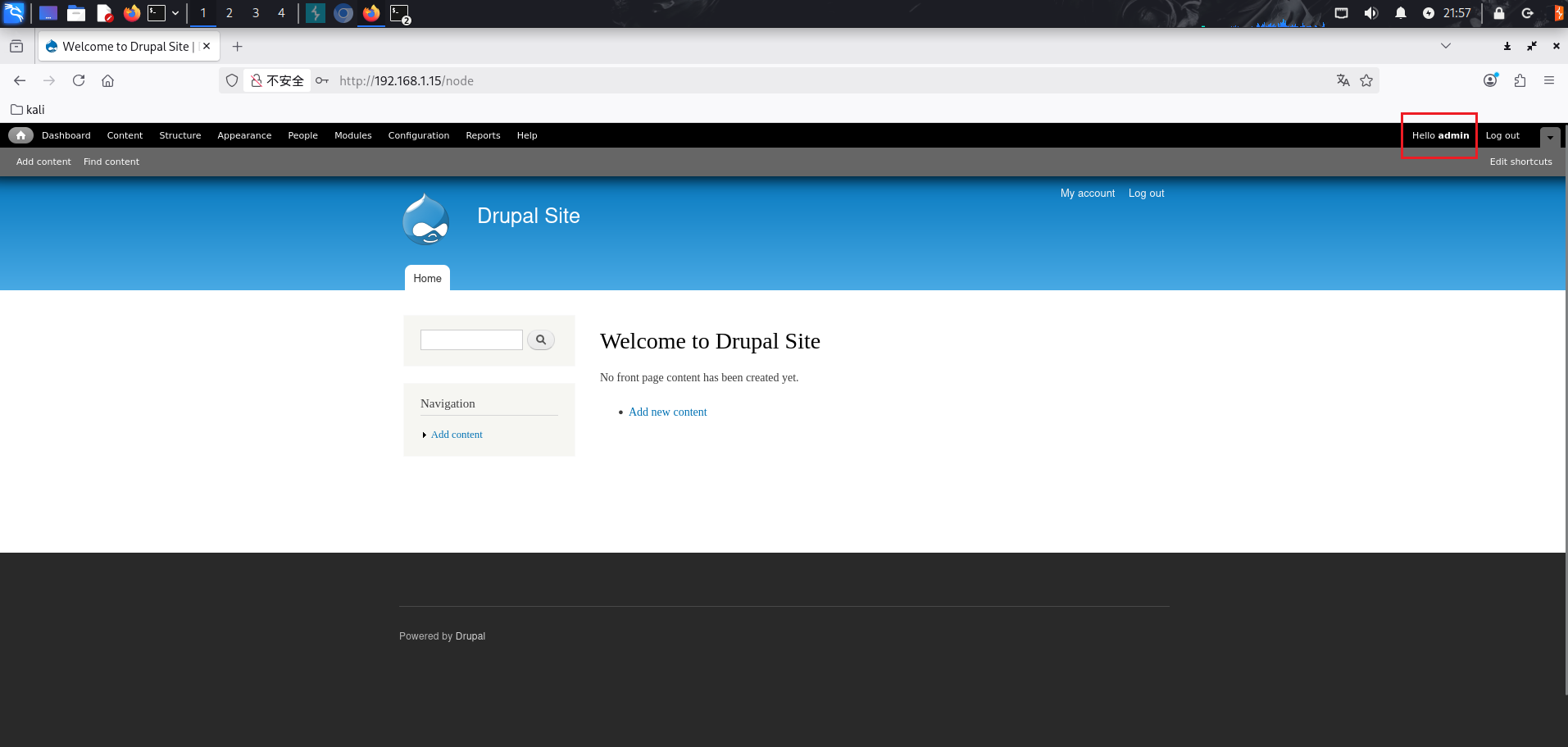Open the browser translate icon

click(1343, 80)
